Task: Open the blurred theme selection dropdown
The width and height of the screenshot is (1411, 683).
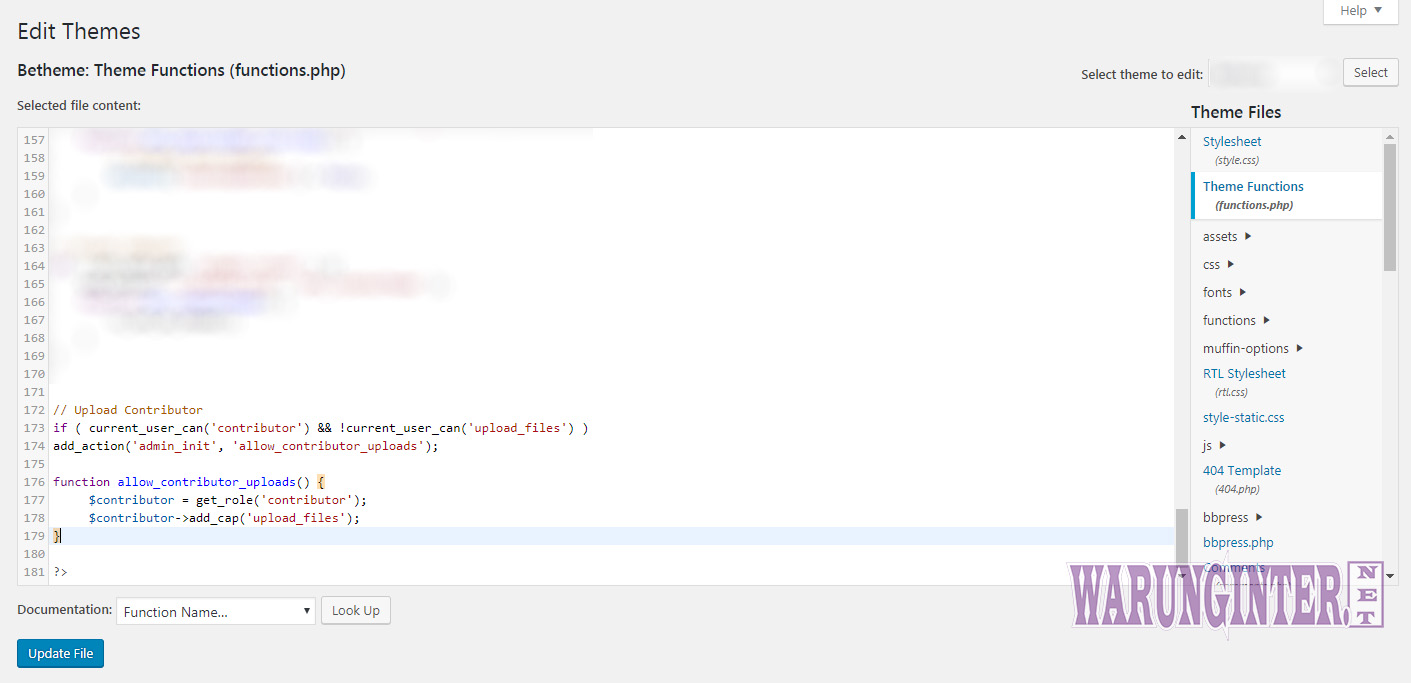Action: pos(1272,73)
